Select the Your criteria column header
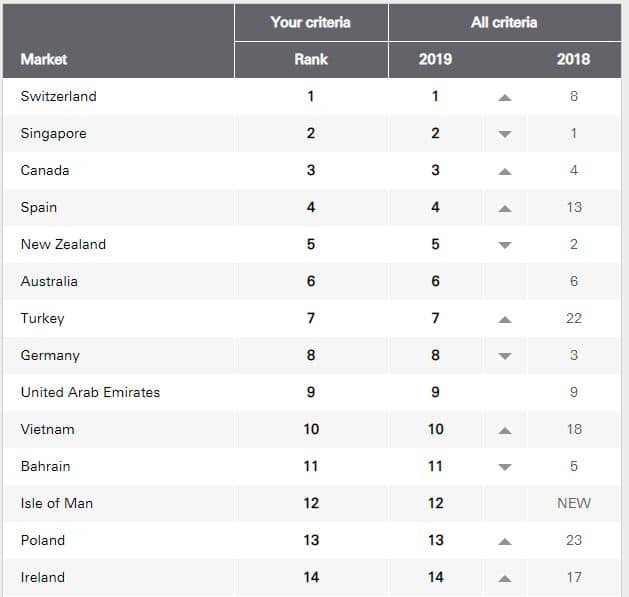Viewport: 629px width, 597px height. point(310,22)
